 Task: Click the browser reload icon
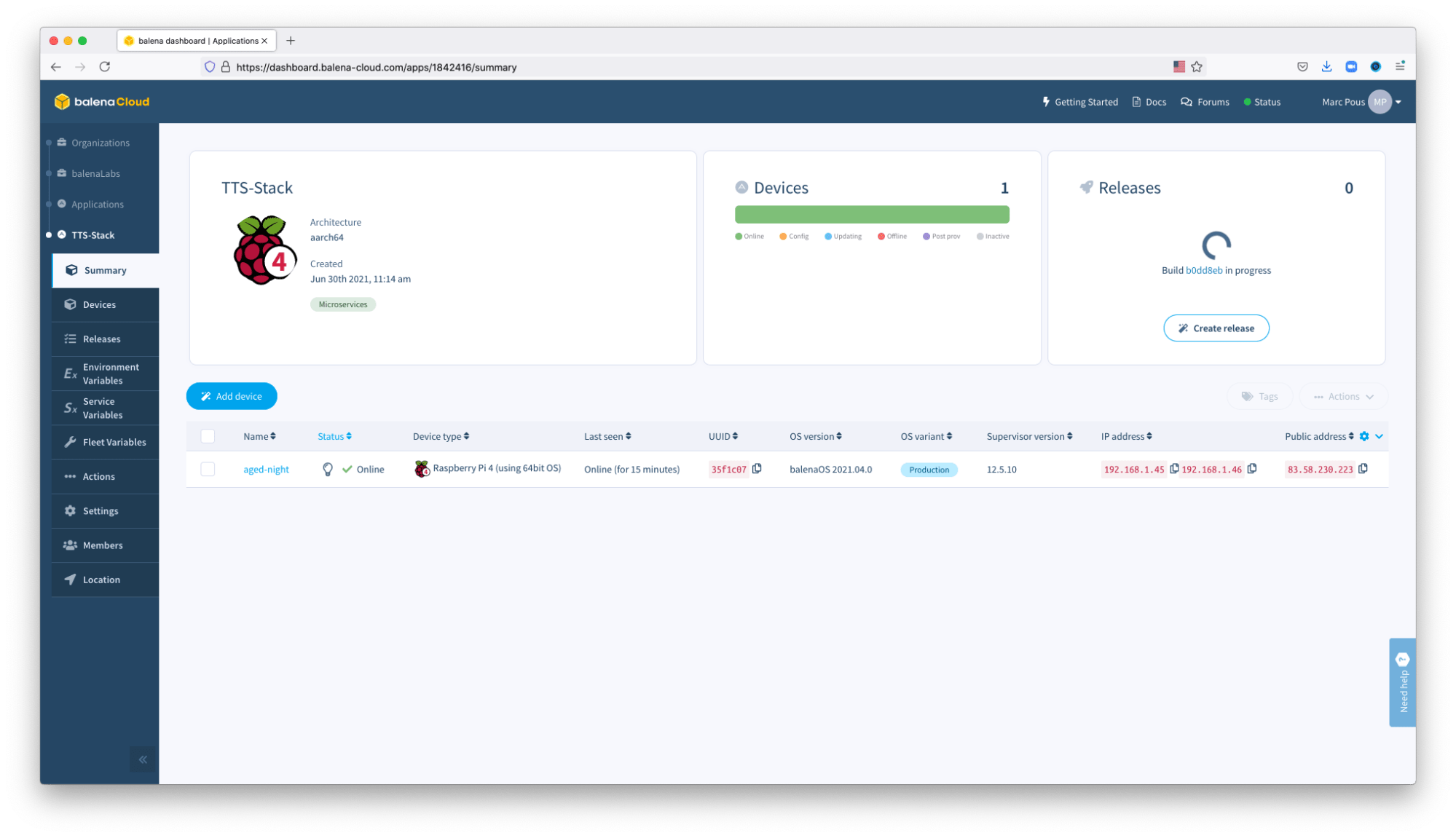pyautogui.click(x=105, y=67)
